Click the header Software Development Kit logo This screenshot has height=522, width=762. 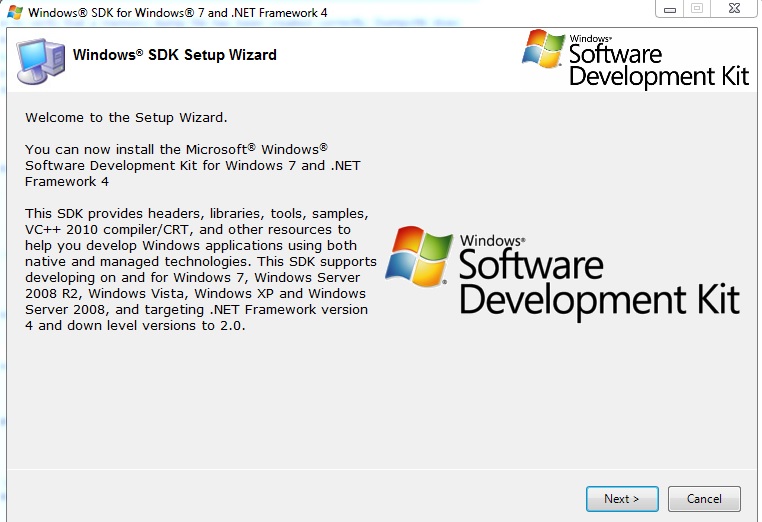(x=635, y=59)
